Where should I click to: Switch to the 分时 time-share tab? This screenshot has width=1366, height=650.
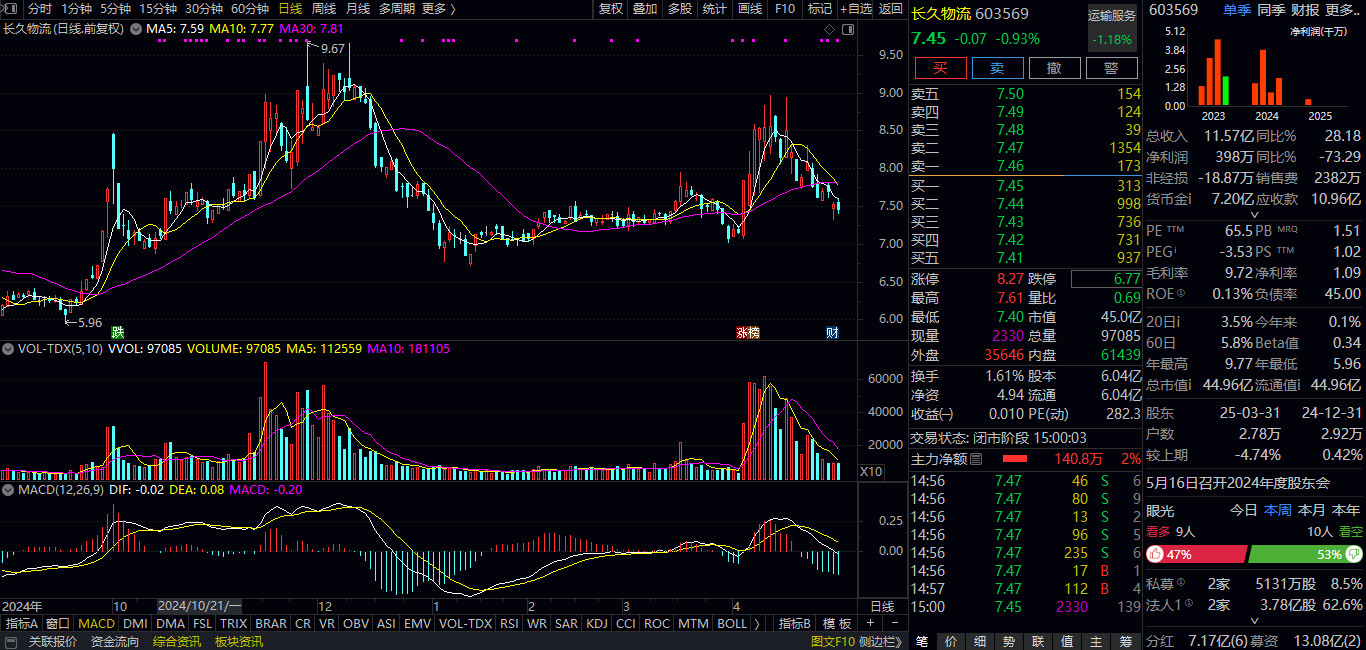40,9
